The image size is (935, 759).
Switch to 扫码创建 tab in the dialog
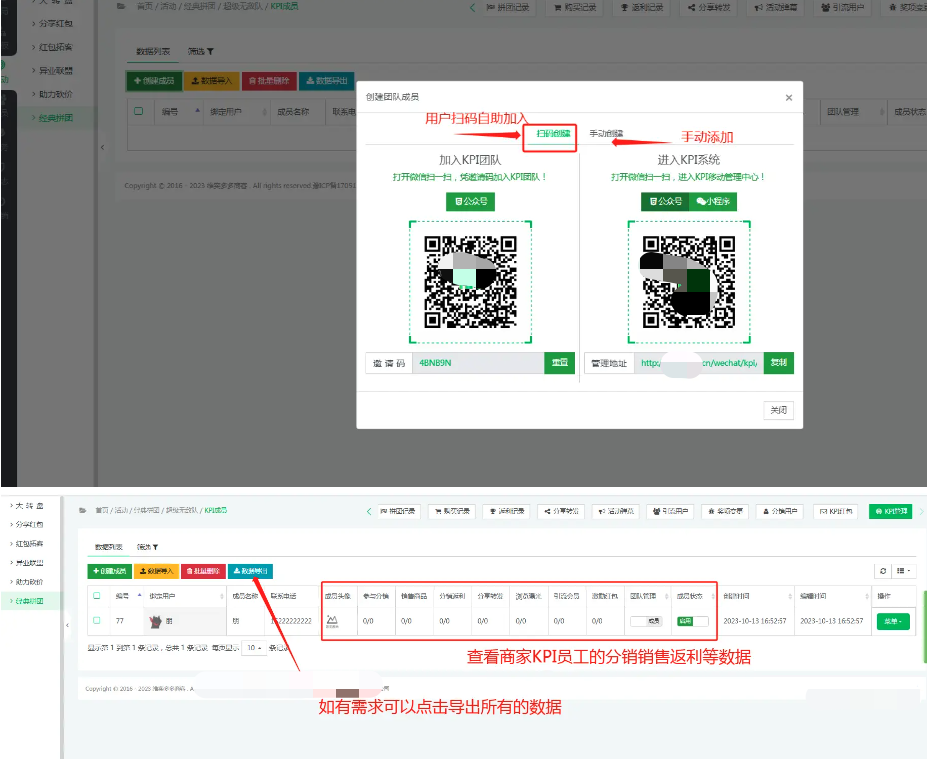pyautogui.click(x=552, y=133)
